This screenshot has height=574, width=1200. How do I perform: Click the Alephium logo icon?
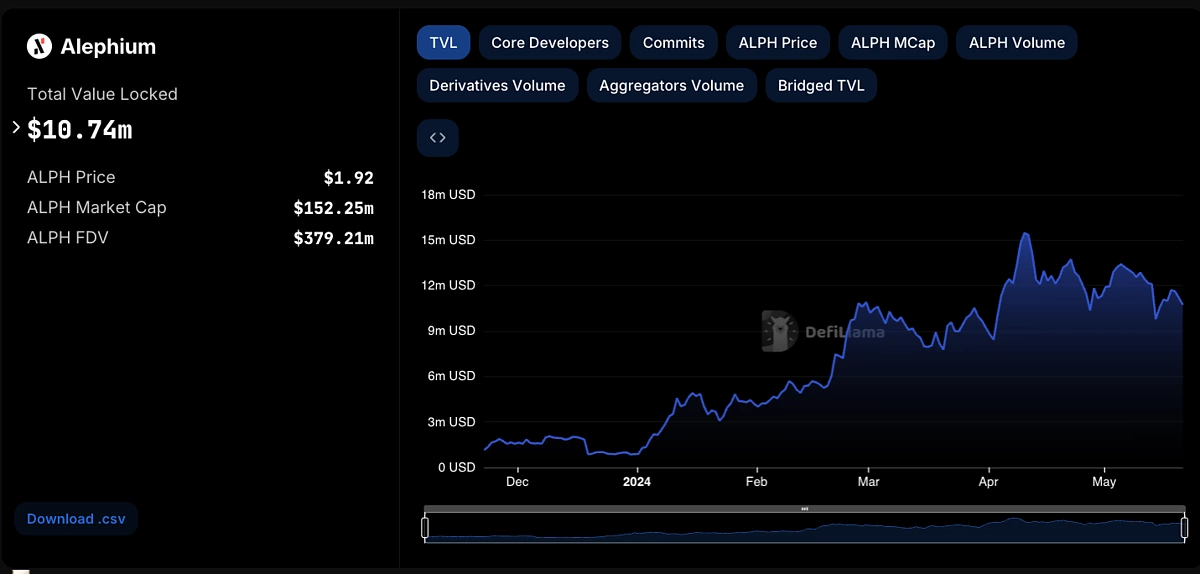[39, 46]
